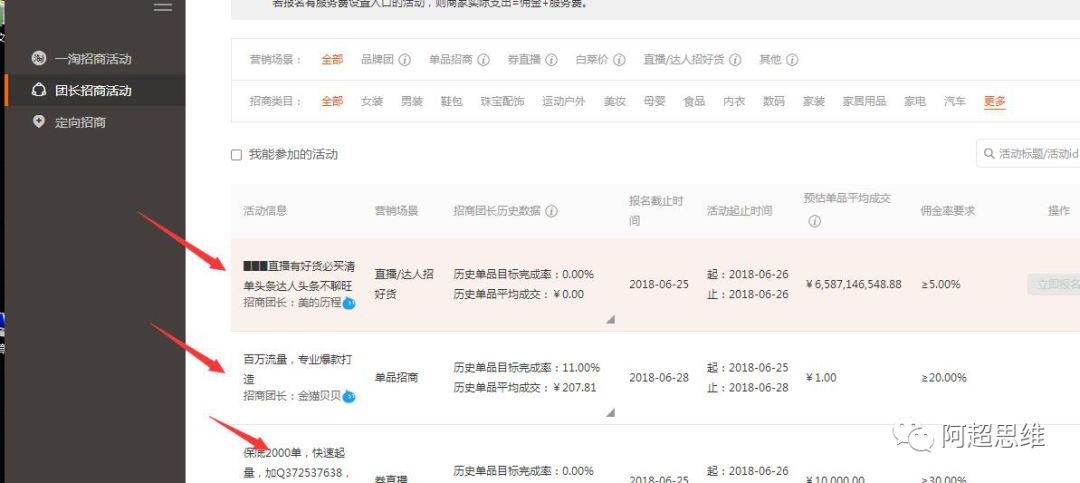Image resolution: width=1080 pixels, height=483 pixels.
Task: Click the 团长招商活动 sidebar icon
Action: point(39,90)
